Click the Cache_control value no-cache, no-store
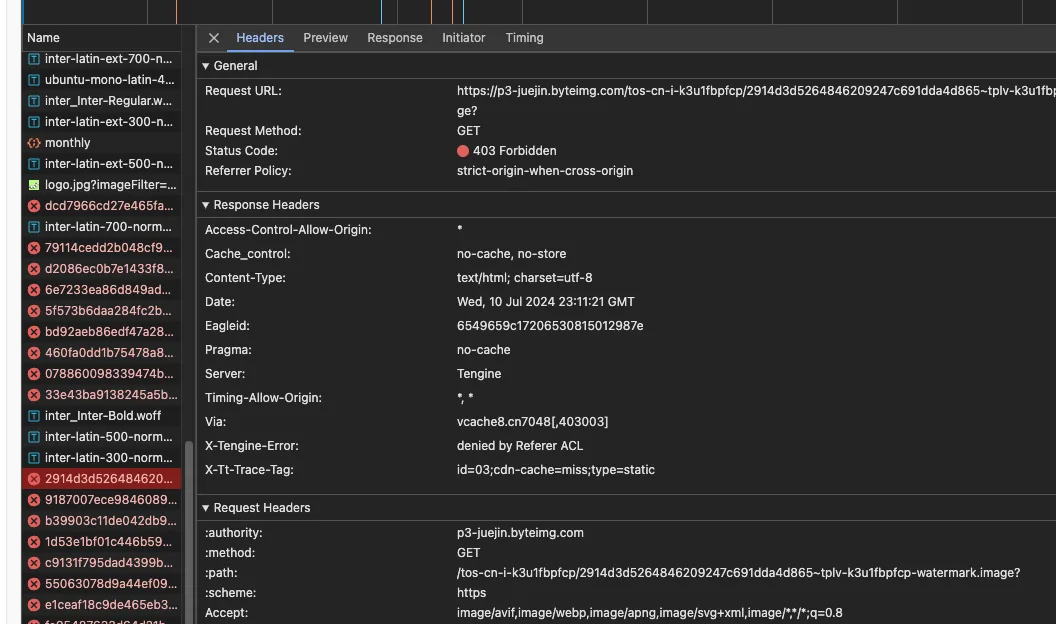Image resolution: width=1056 pixels, height=624 pixels. pyautogui.click(x=511, y=254)
